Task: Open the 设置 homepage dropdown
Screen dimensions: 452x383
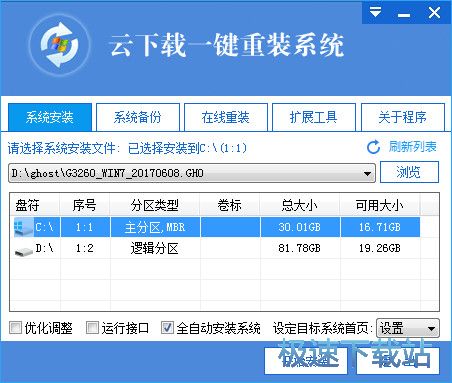Action: [x=408, y=328]
